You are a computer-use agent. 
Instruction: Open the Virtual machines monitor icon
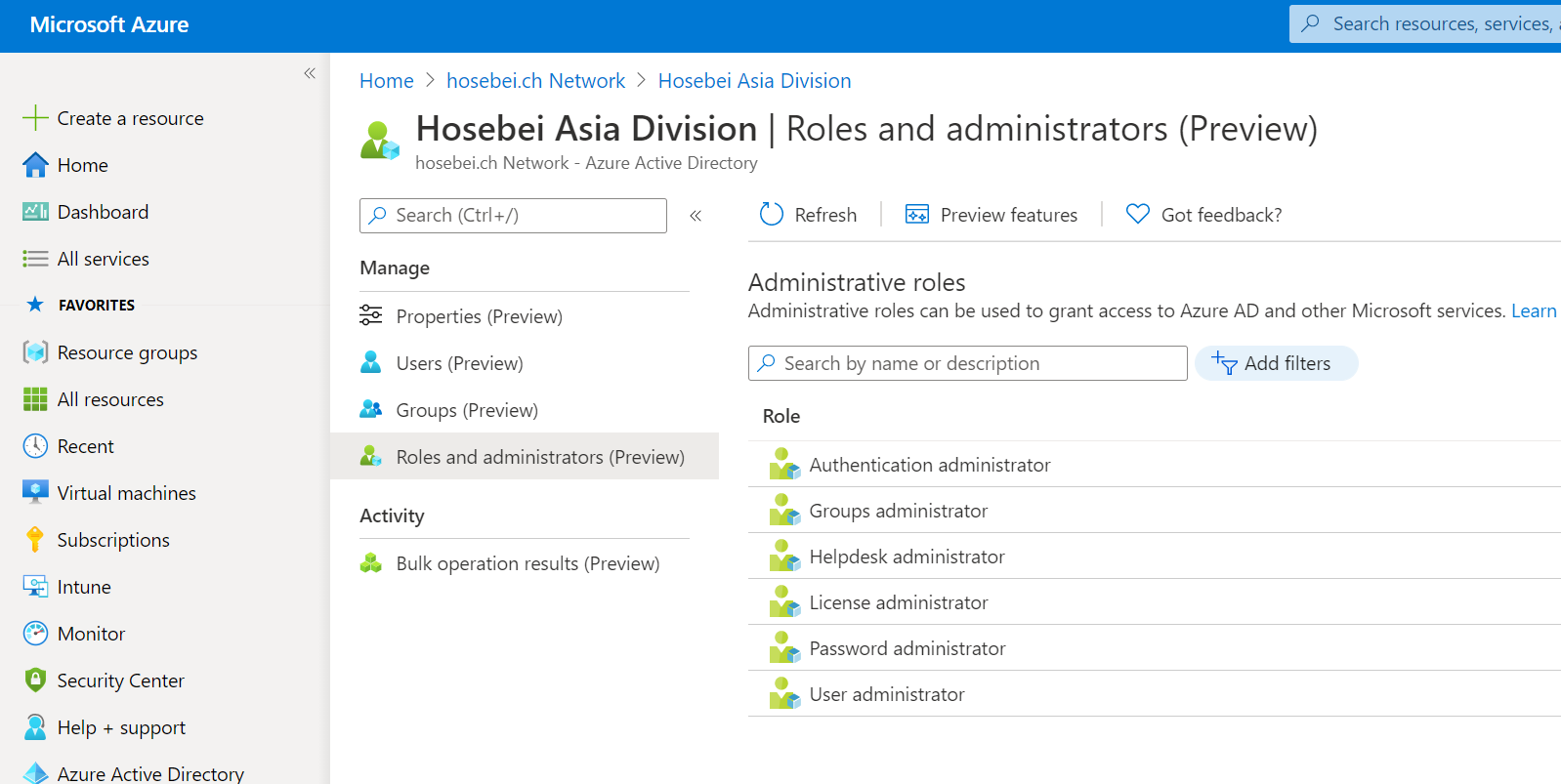coord(35,493)
